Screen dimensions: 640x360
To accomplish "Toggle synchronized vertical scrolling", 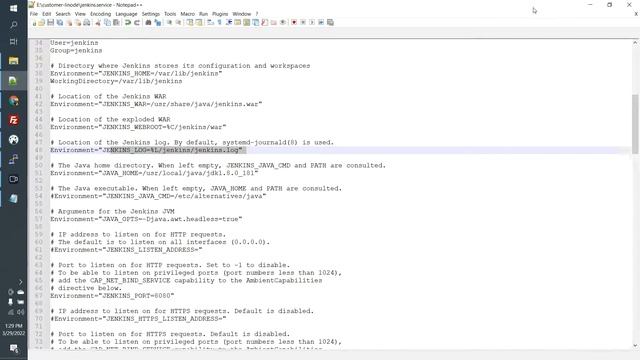I will click(190, 23).
